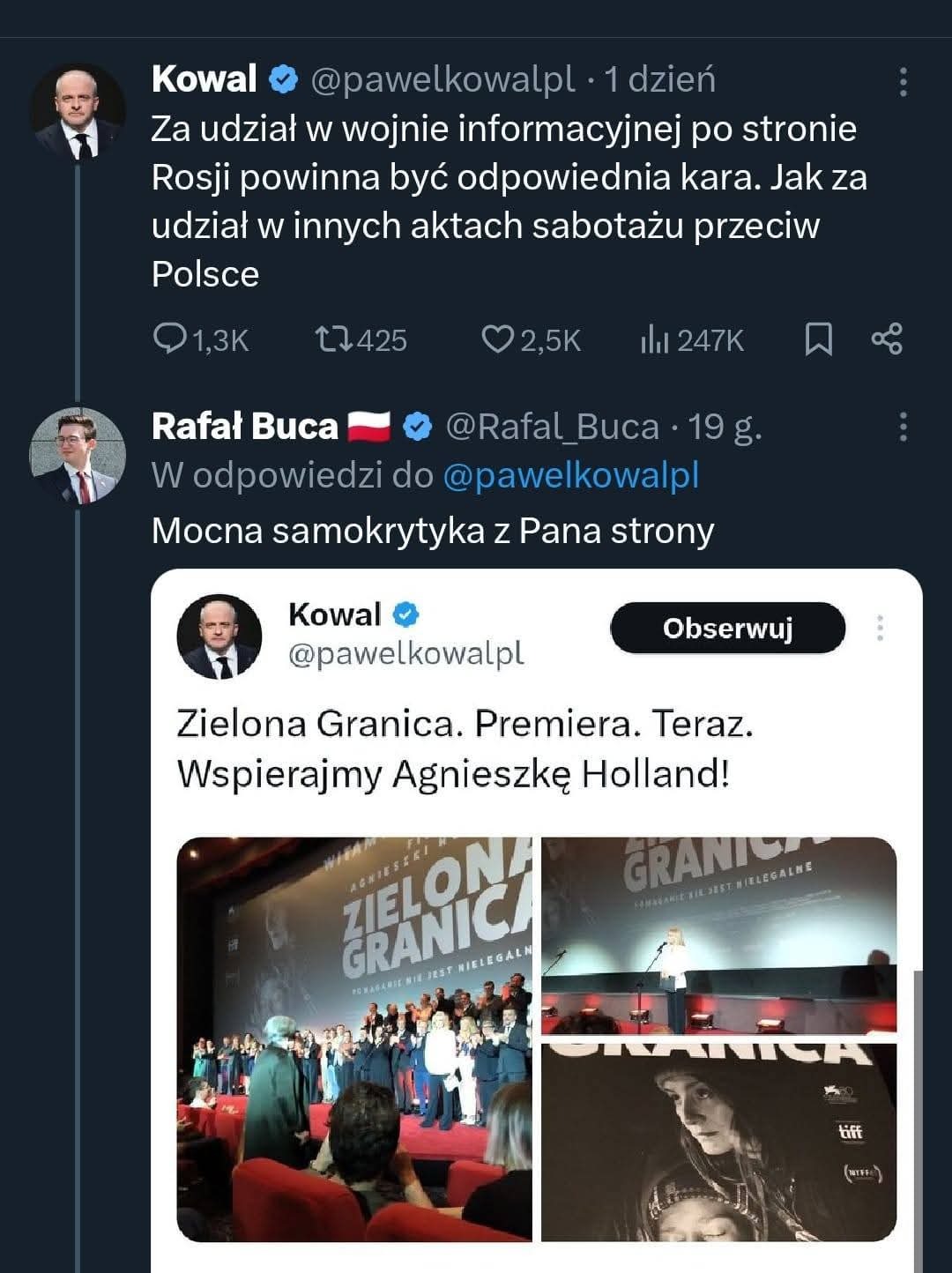
Task: Bookmark Kowal's tweet
Action: 818,339
